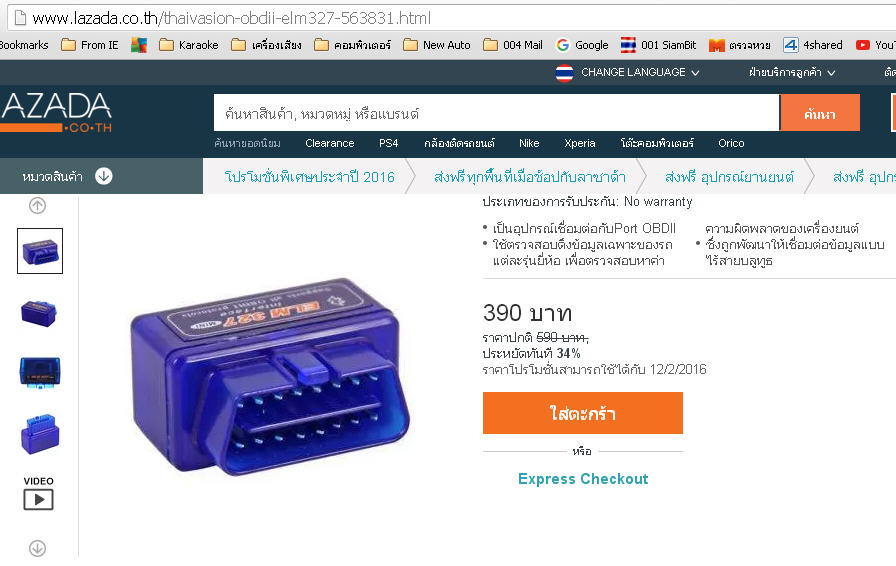
Task: Open the Google bookmark
Action: (x=582, y=45)
